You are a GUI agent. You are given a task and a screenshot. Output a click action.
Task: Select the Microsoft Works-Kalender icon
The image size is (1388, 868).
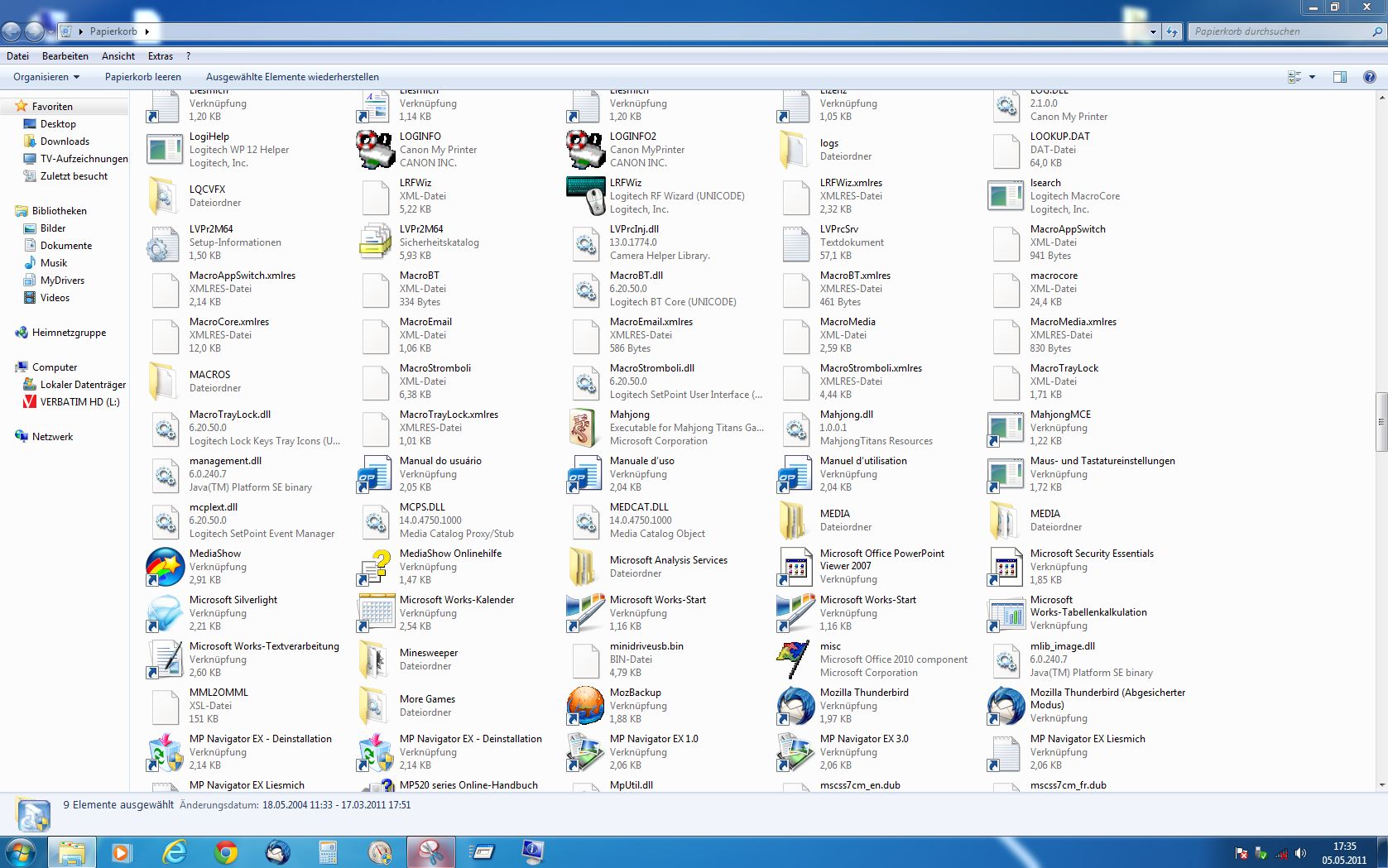[x=375, y=613]
